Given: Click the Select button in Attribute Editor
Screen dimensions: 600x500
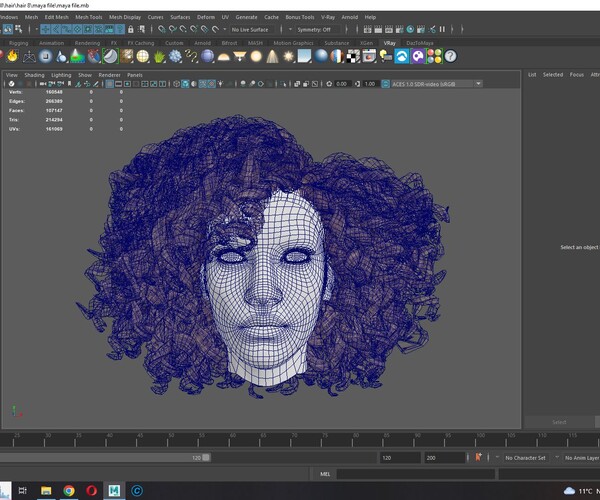Looking at the screenshot, I should click(559, 422).
